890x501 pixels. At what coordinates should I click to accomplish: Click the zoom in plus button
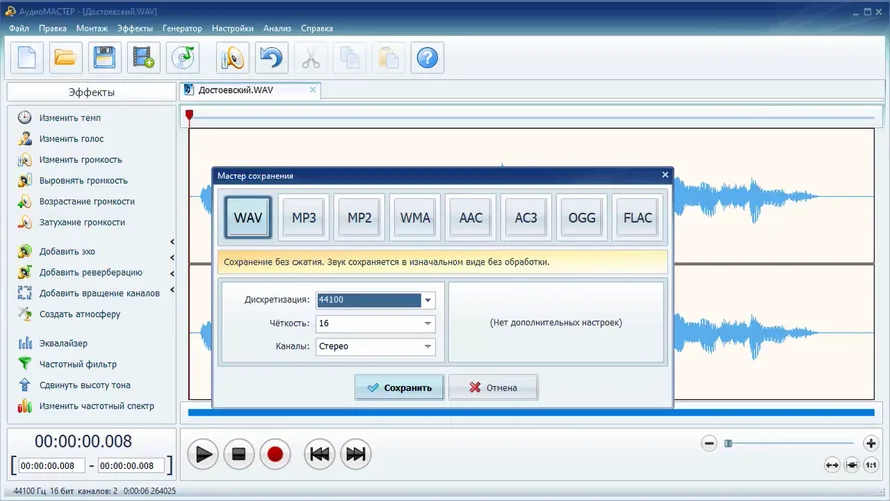point(871,443)
